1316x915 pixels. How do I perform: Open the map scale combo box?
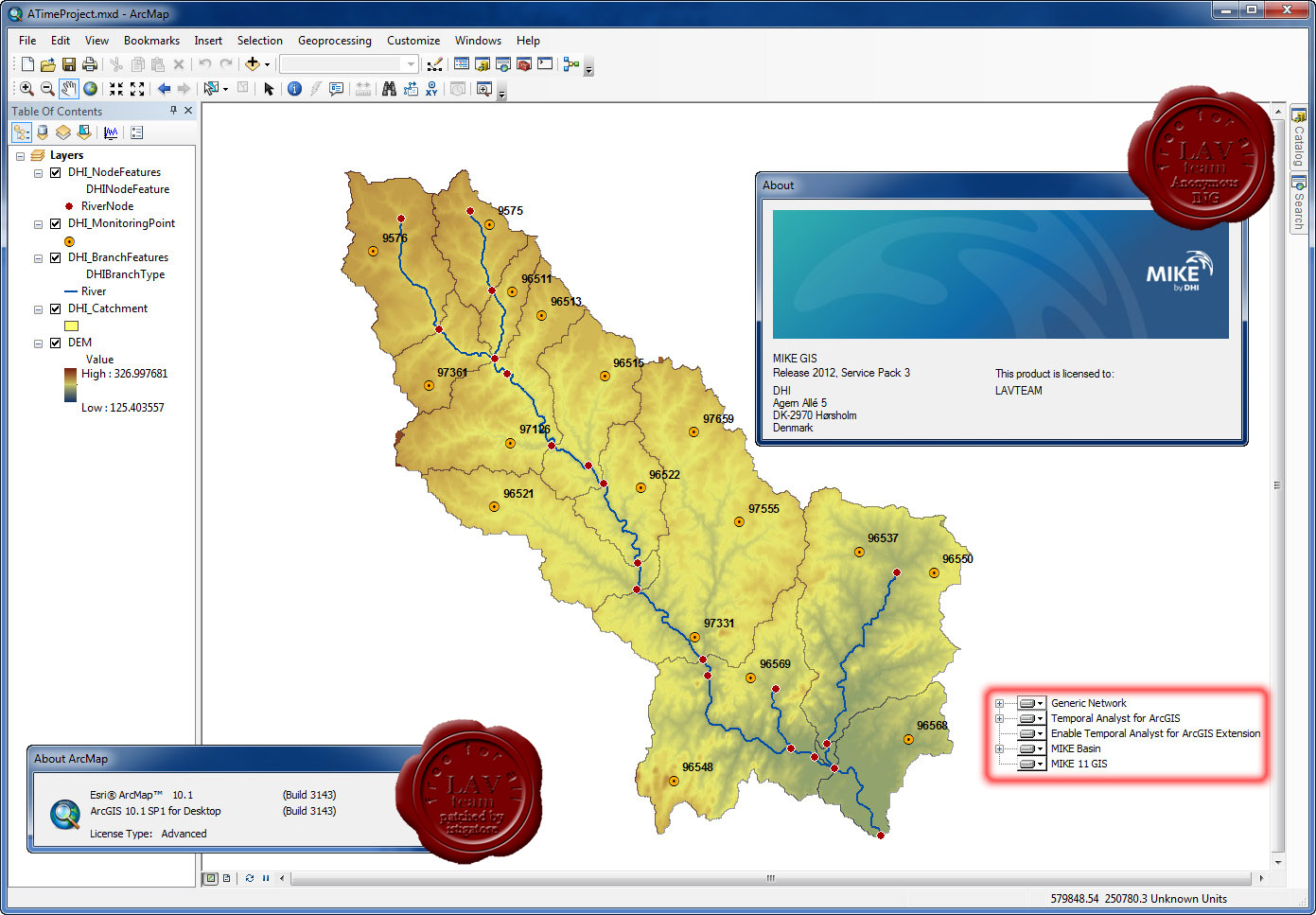pyautogui.click(x=348, y=64)
